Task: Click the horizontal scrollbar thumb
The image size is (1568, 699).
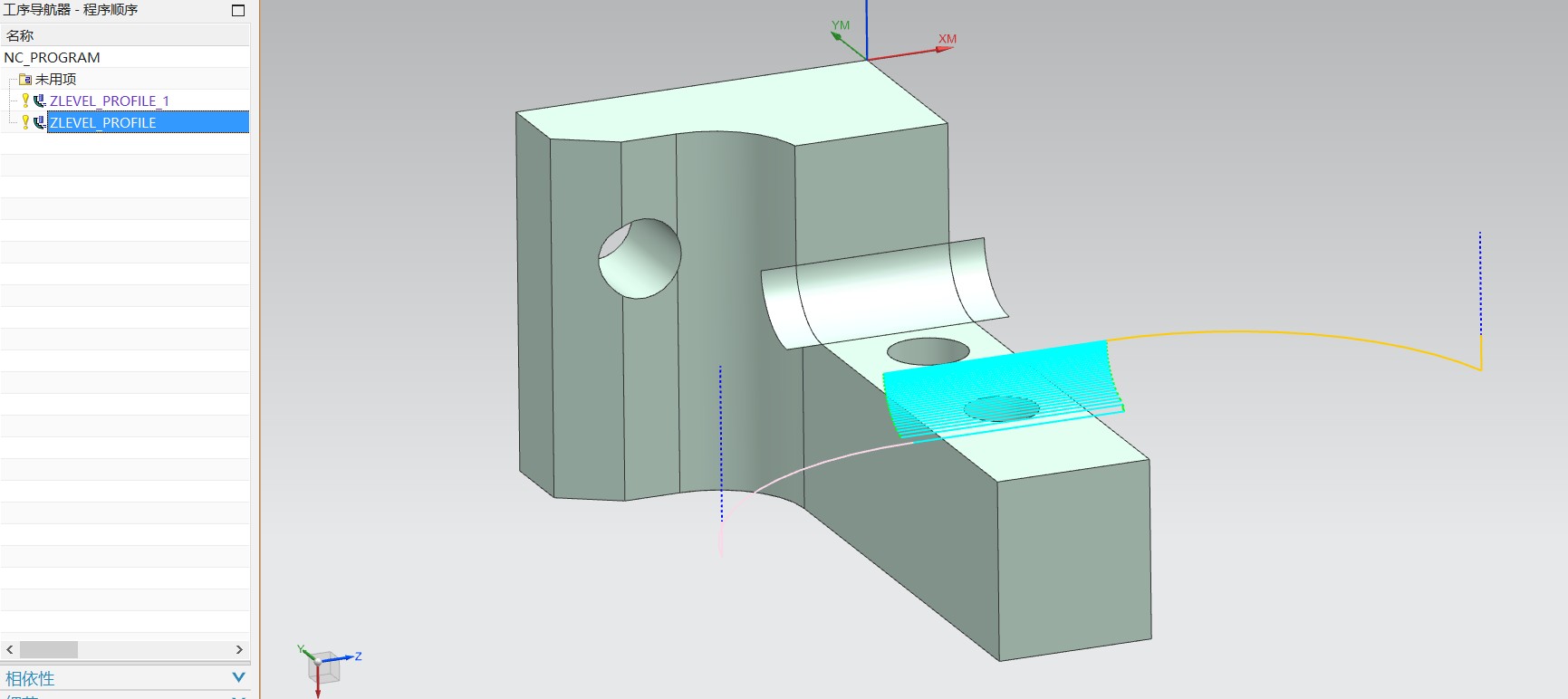Action: tap(49, 649)
